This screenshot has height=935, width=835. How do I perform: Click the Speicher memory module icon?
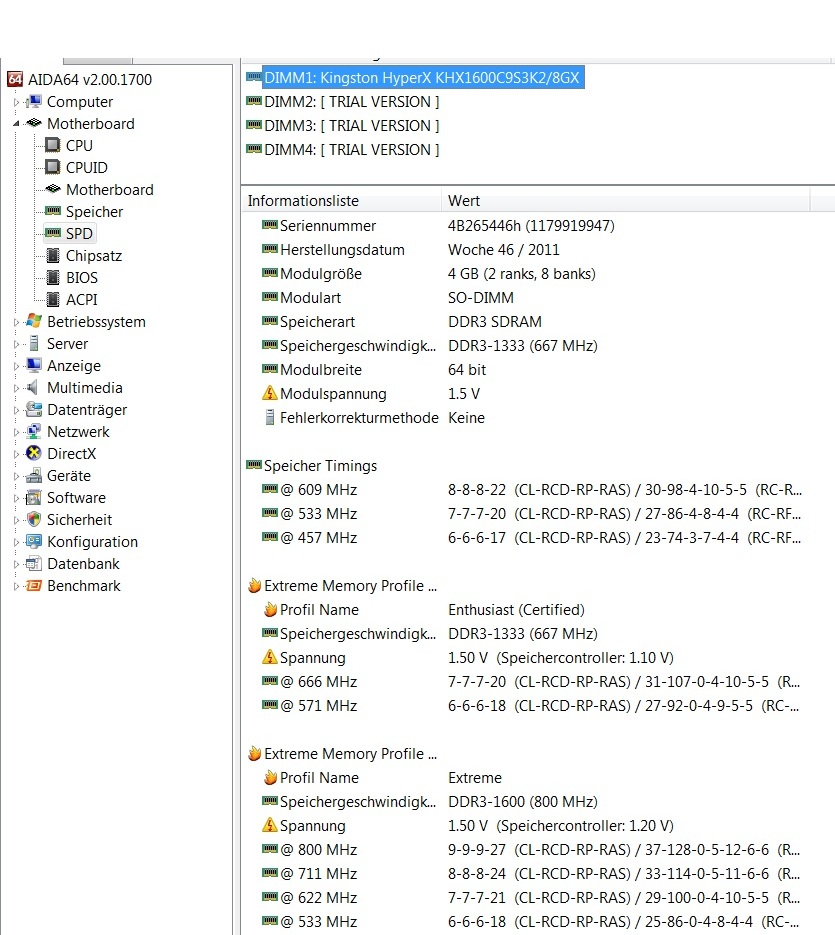click(x=53, y=211)
